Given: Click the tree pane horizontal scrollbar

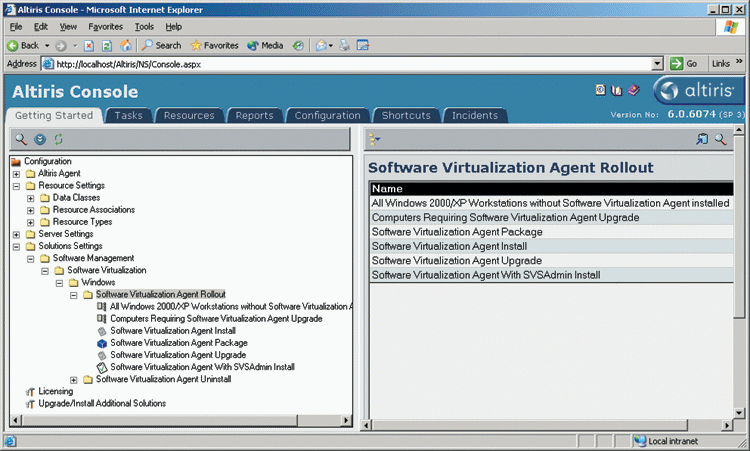Looking at the screenshot, I should (x=180, y=420).
